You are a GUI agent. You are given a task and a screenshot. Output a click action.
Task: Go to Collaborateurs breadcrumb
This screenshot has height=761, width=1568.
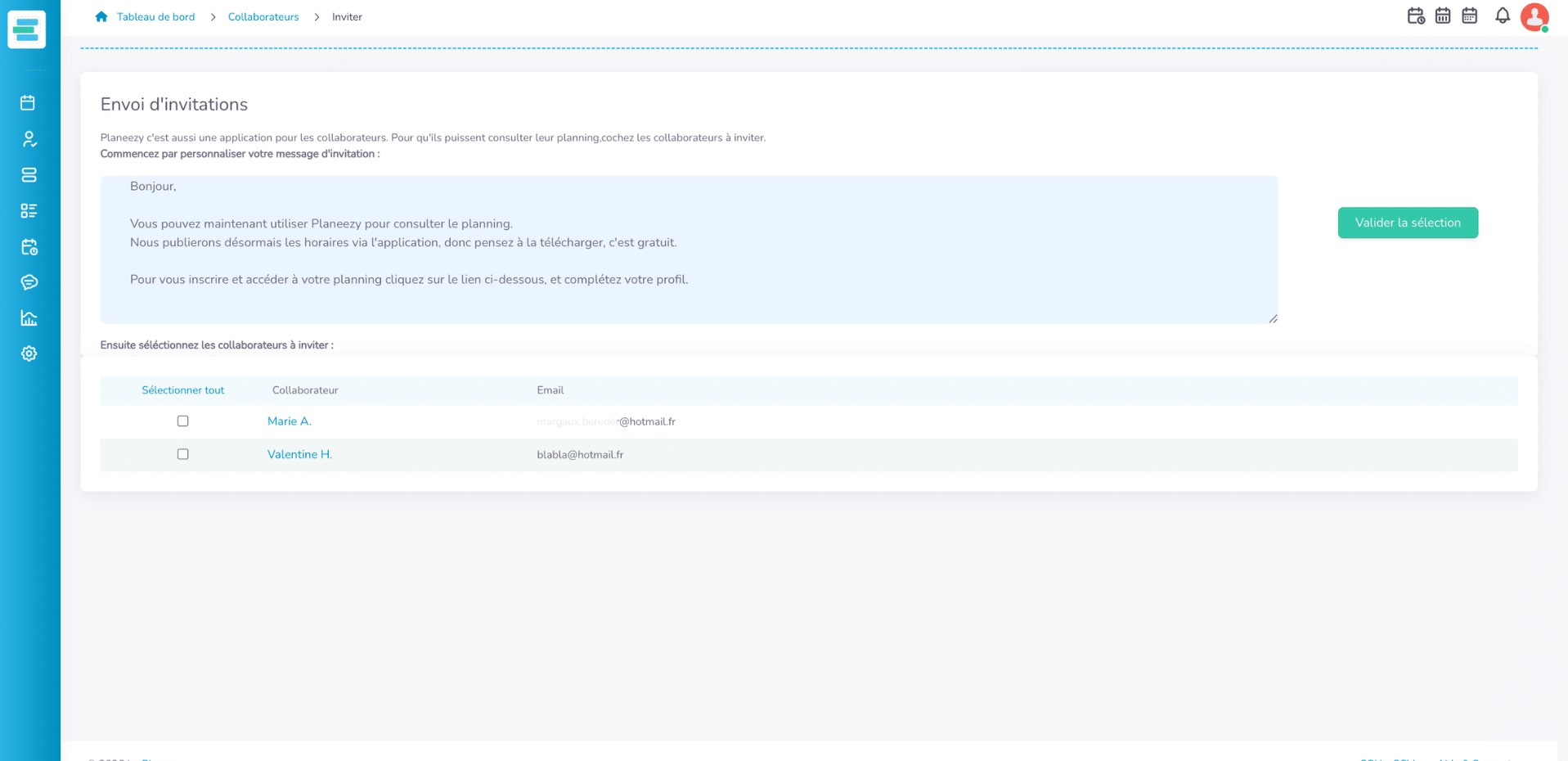(x=263, y=17)
